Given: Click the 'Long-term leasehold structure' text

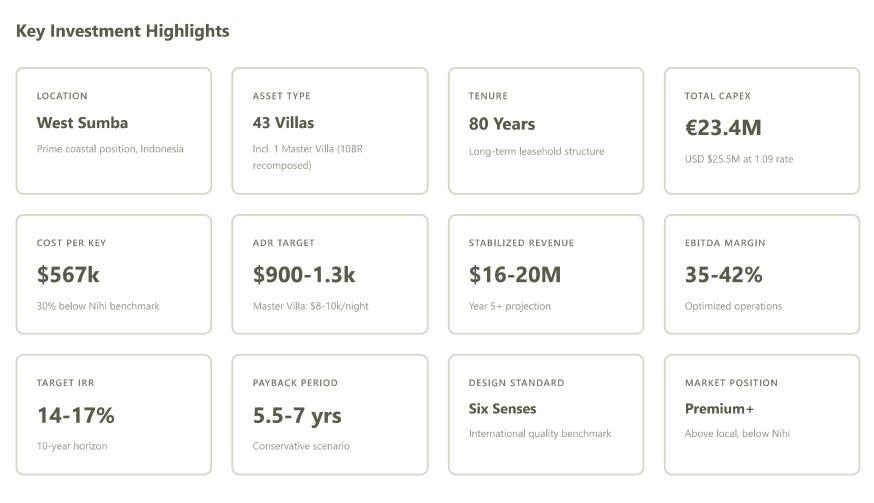Looking at the screenshot, I should pos(536,152).
